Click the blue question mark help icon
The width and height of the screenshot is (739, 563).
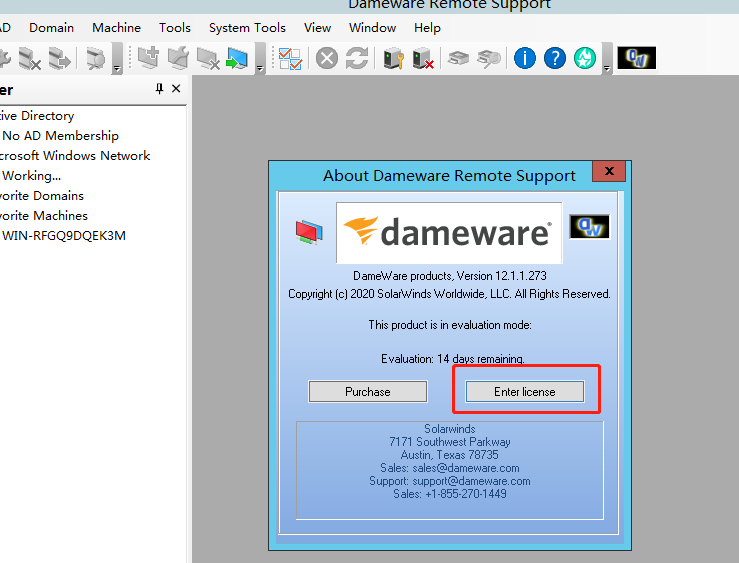click(x=555, y=58)
